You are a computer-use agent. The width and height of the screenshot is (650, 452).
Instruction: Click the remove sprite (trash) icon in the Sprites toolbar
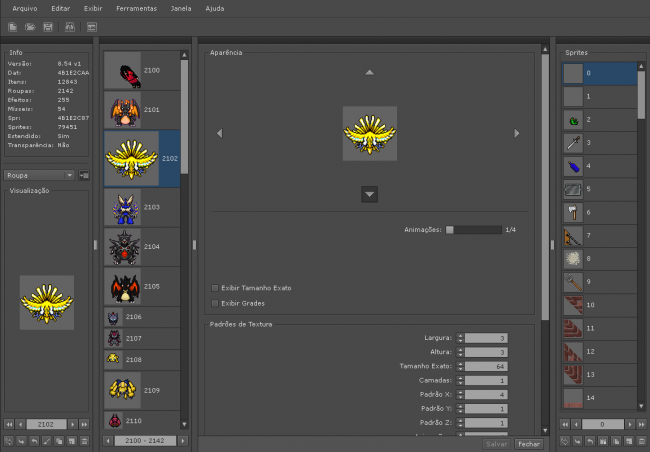642,441
